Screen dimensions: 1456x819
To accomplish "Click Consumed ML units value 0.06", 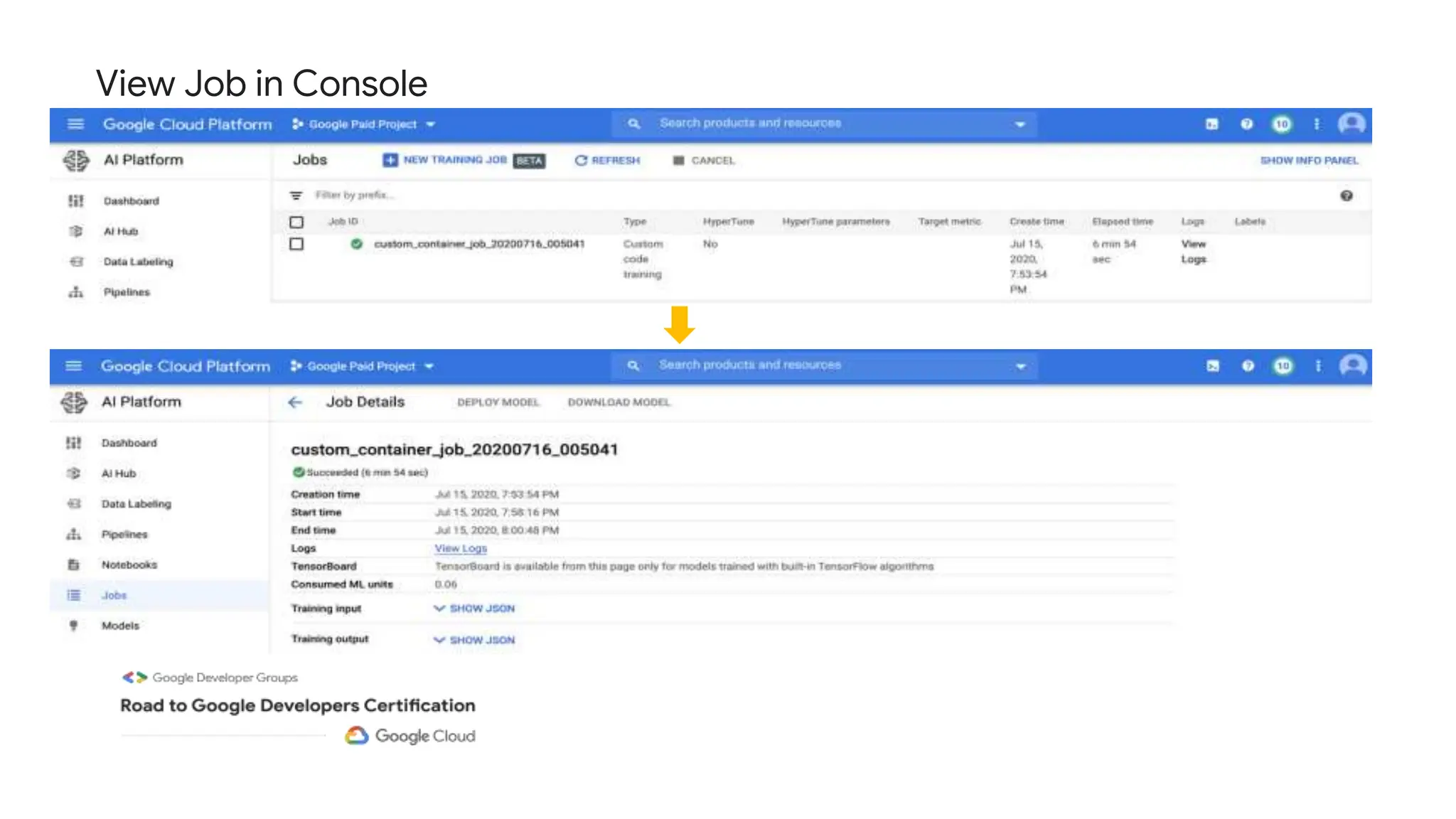I will (446, 584).
